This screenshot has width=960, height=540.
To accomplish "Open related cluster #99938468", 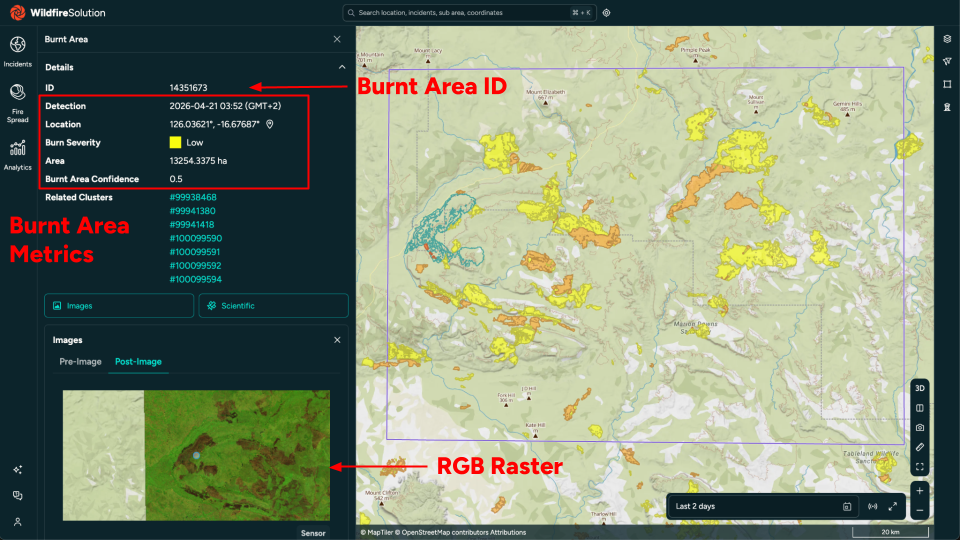I will (x=193, y=197).
